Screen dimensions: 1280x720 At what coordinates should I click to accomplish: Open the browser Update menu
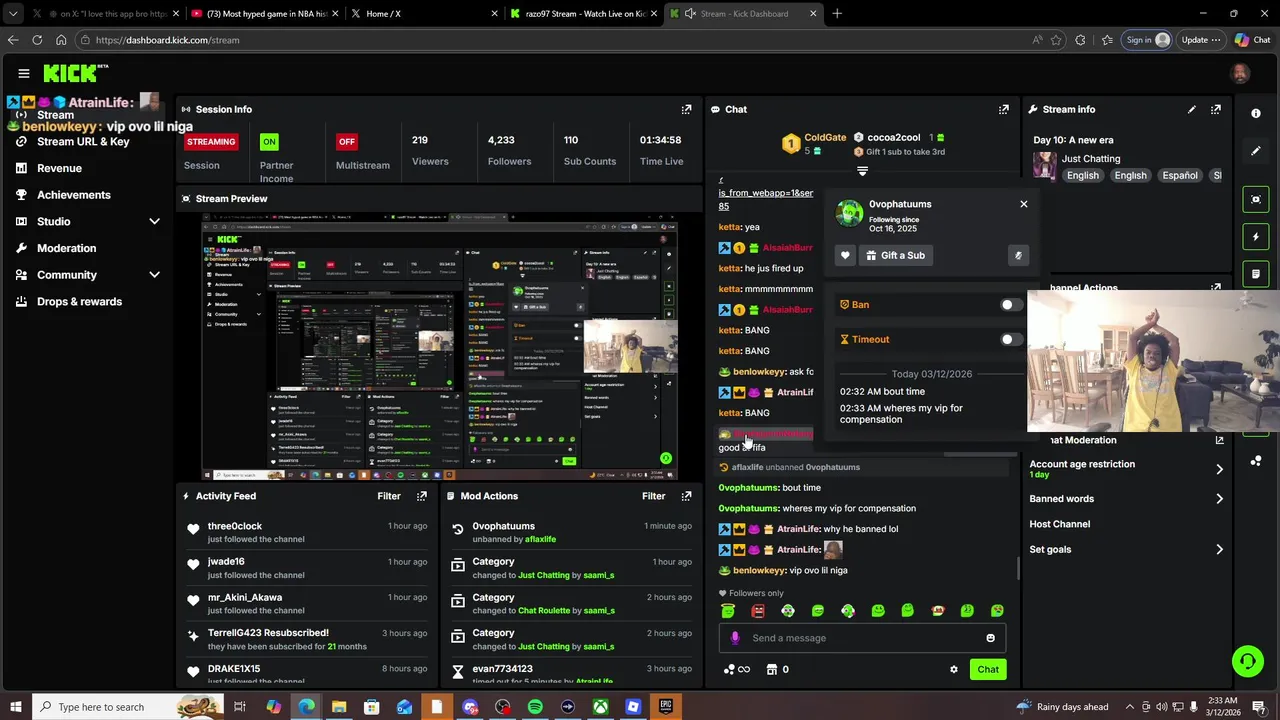[x=1200, y=40]
